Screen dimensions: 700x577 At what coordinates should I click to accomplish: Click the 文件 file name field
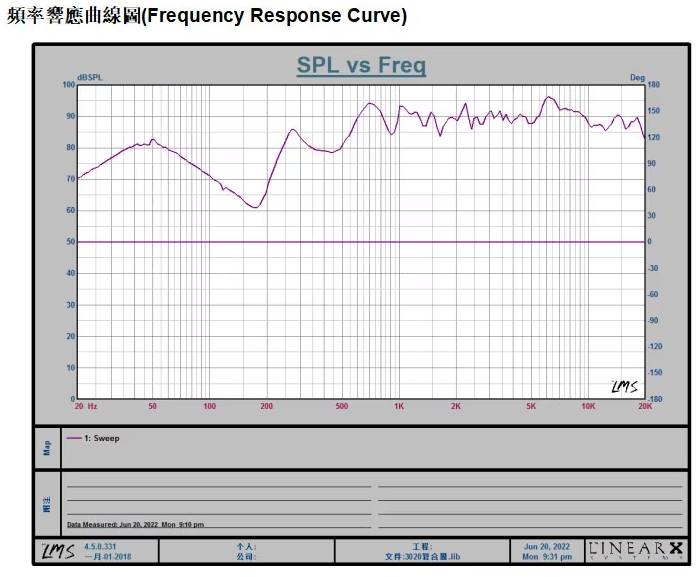[x=421, y=556]
